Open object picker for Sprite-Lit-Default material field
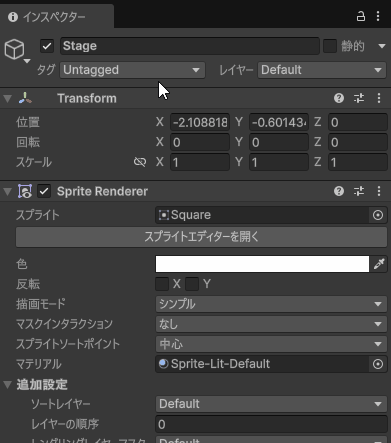The image size is (391, 443). click(378, 364)
